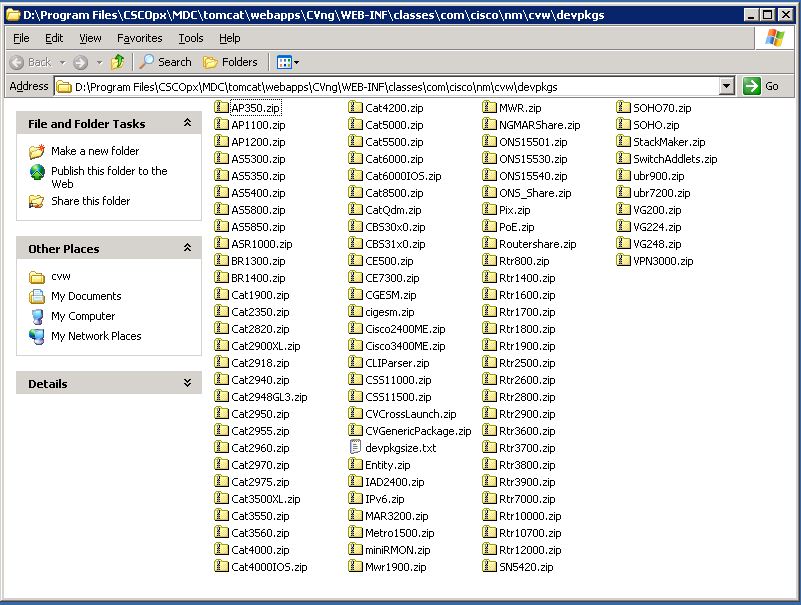Open My Documents link
The width and height of the screenshot is (801, 605).
pos(86,296)
